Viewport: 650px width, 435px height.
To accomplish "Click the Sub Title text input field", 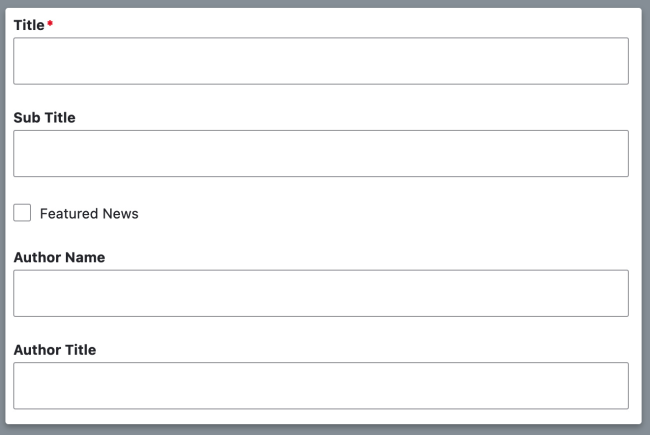I will [320, 153].
